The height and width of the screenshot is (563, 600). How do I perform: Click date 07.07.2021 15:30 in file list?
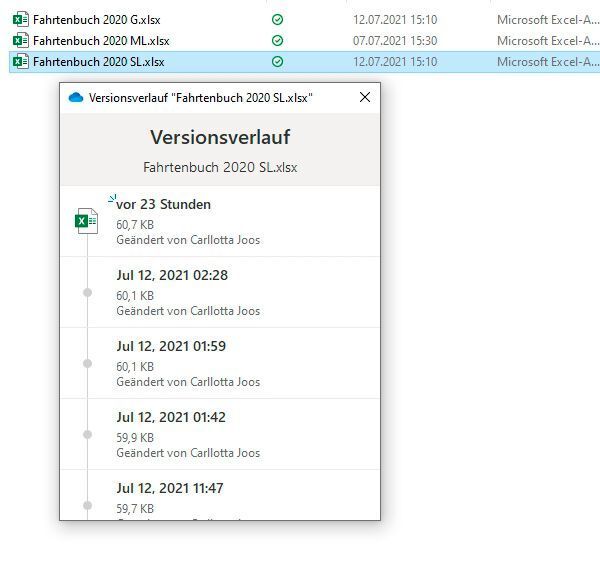tap(395, 41)
